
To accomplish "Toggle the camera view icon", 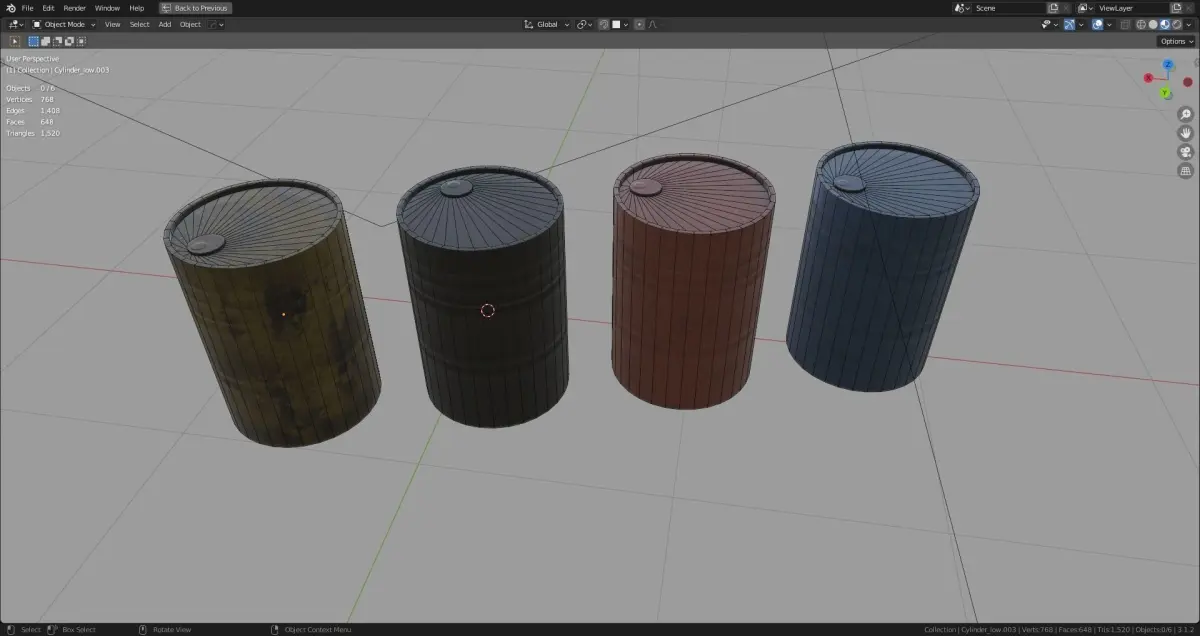I will [1186, 152].
